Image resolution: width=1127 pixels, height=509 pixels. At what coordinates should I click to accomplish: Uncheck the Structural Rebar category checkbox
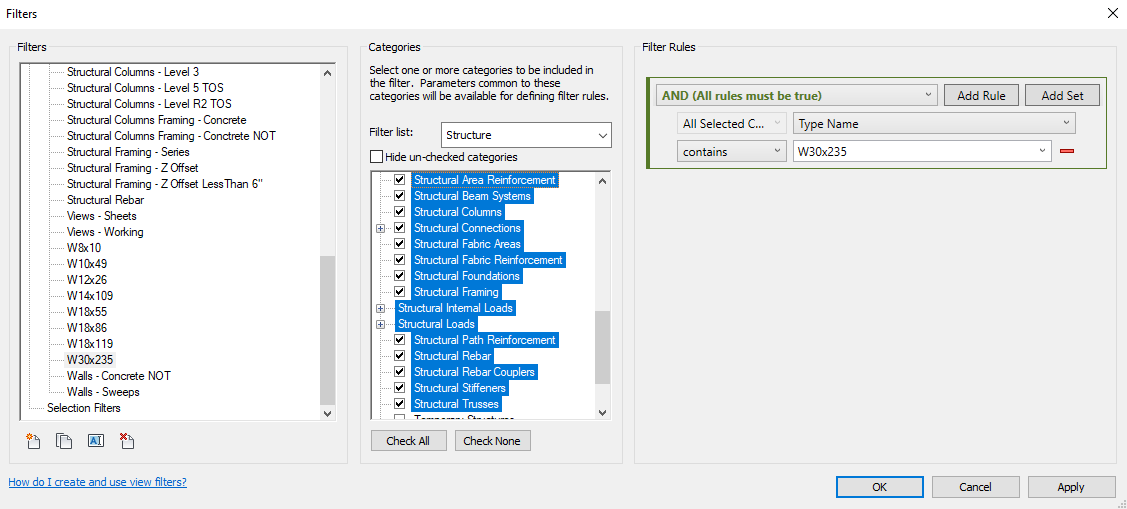point(400,356)
